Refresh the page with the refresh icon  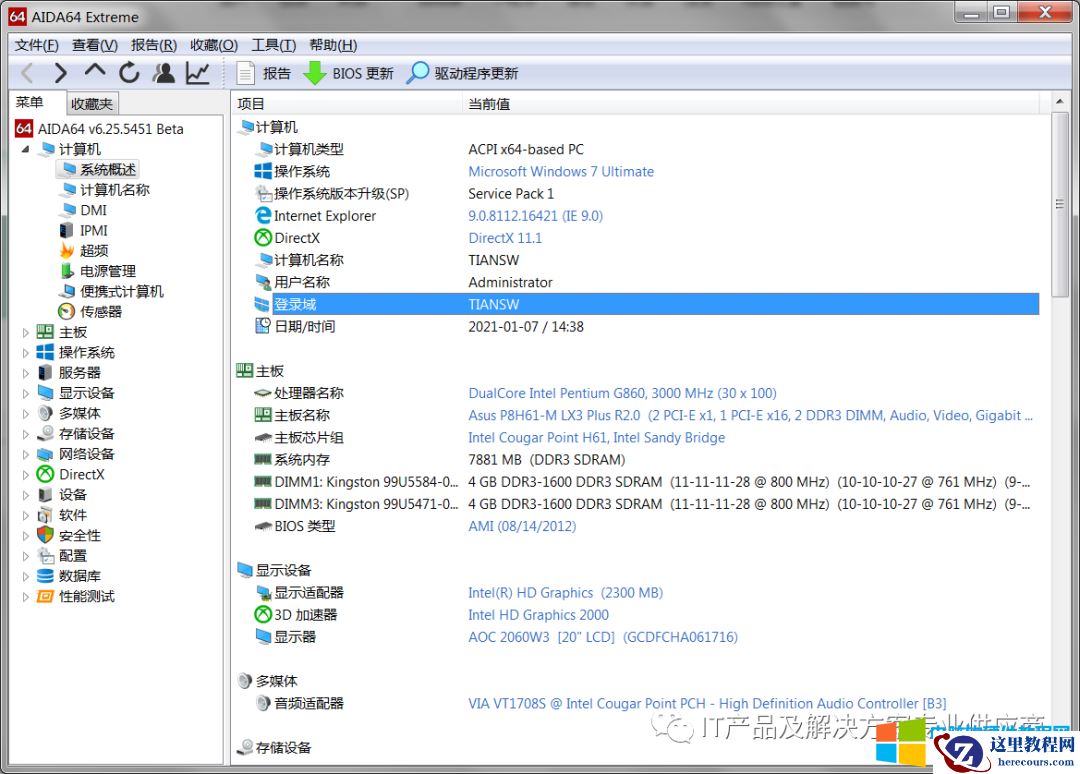click(129, 73)
